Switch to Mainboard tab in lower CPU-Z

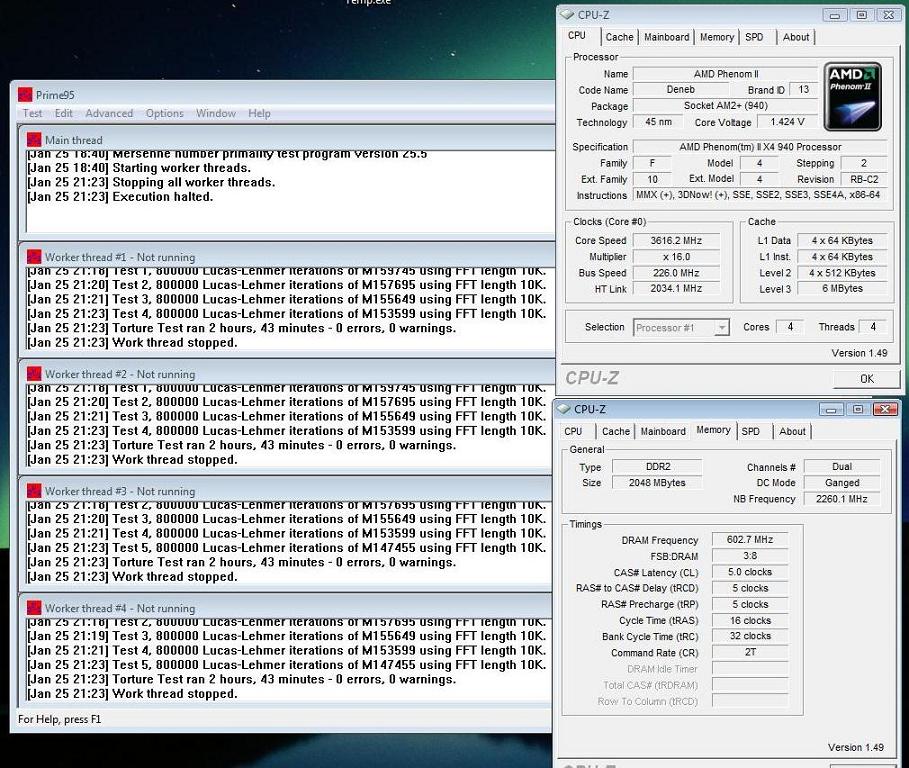click(663, 431)
